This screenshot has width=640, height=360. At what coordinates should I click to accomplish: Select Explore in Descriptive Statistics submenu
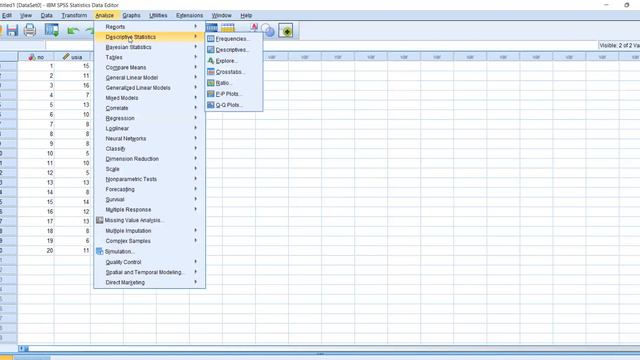(x=234, y=61)
